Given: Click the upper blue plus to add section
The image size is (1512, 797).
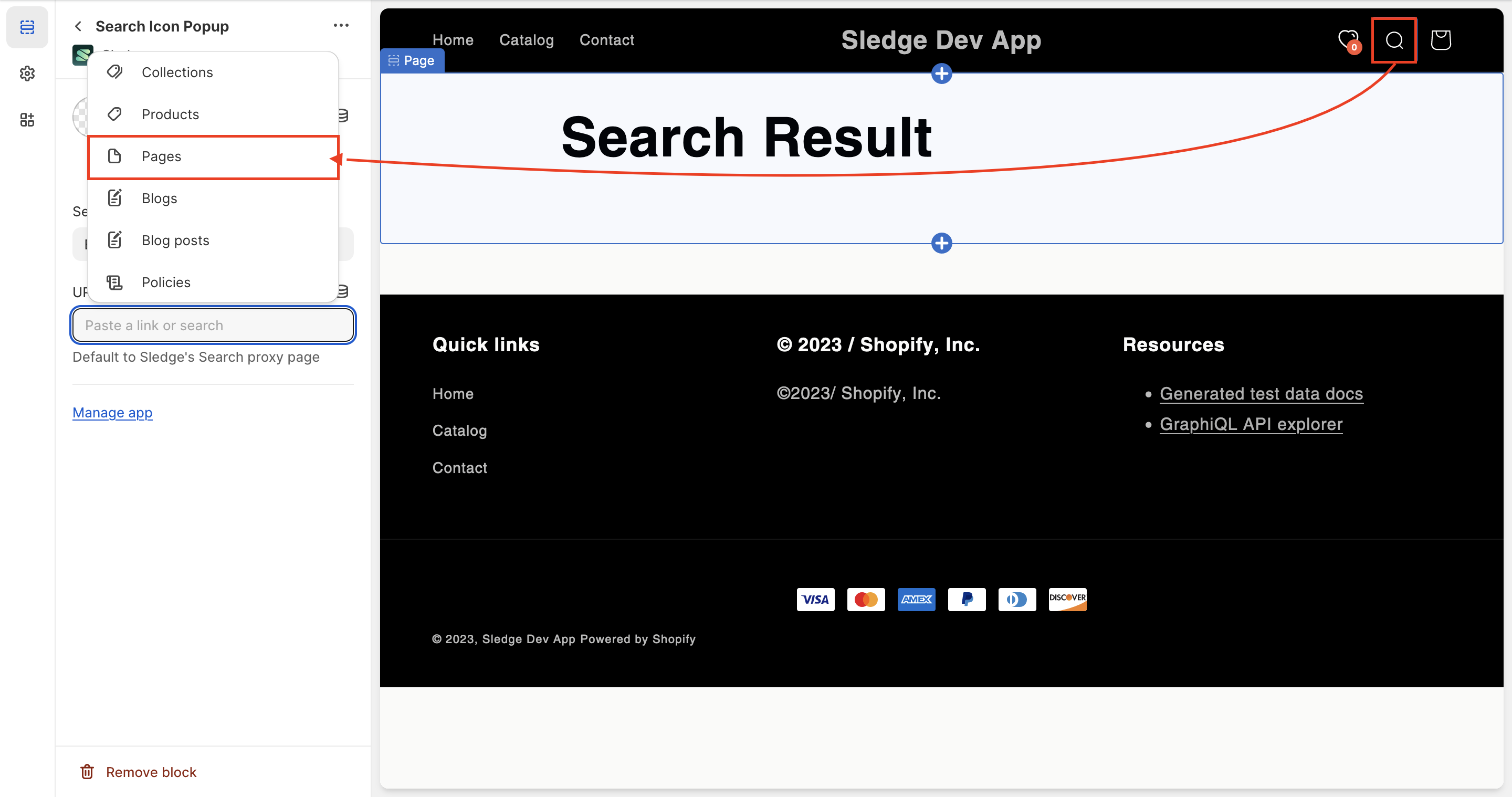Looking at the screenshot, I should pos(941,74).
